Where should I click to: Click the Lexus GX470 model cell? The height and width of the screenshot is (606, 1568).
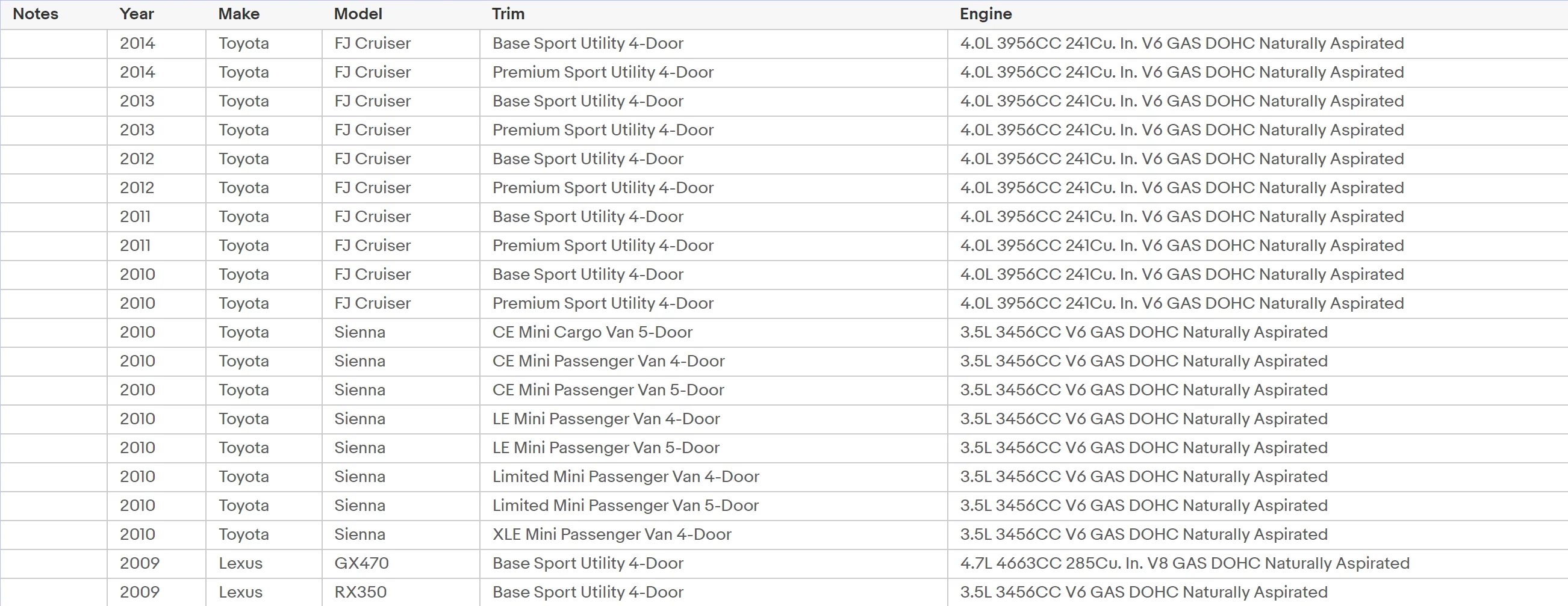pyautogui.click(x=400, y=564)
